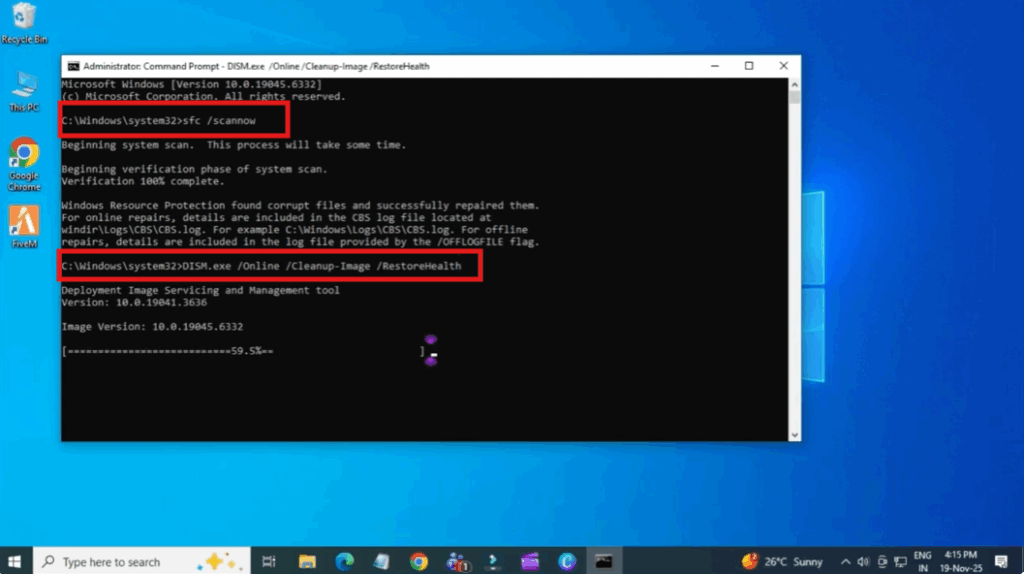Click the 'Microsoft Windows [Version 10.0.19045.6332]' line
Viewport: 1024px width, 574px height.
191,84
